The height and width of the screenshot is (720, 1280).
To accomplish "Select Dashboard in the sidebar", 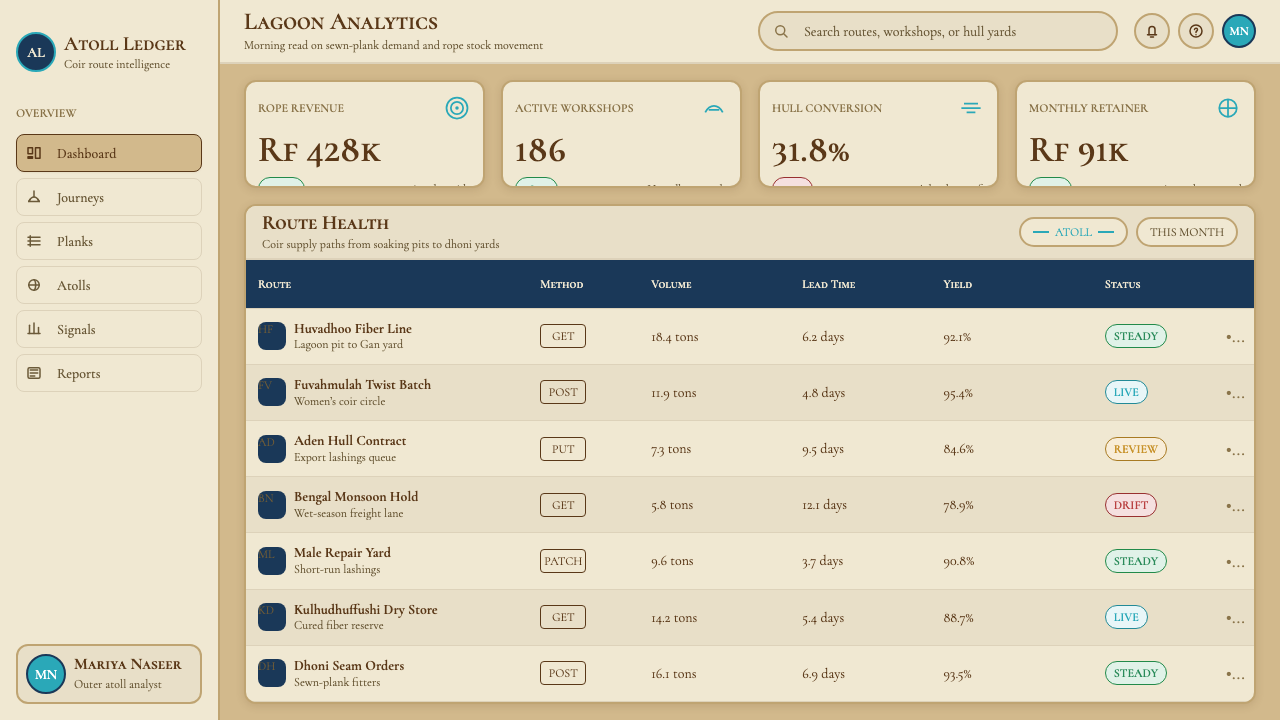I will click(109, 153).
